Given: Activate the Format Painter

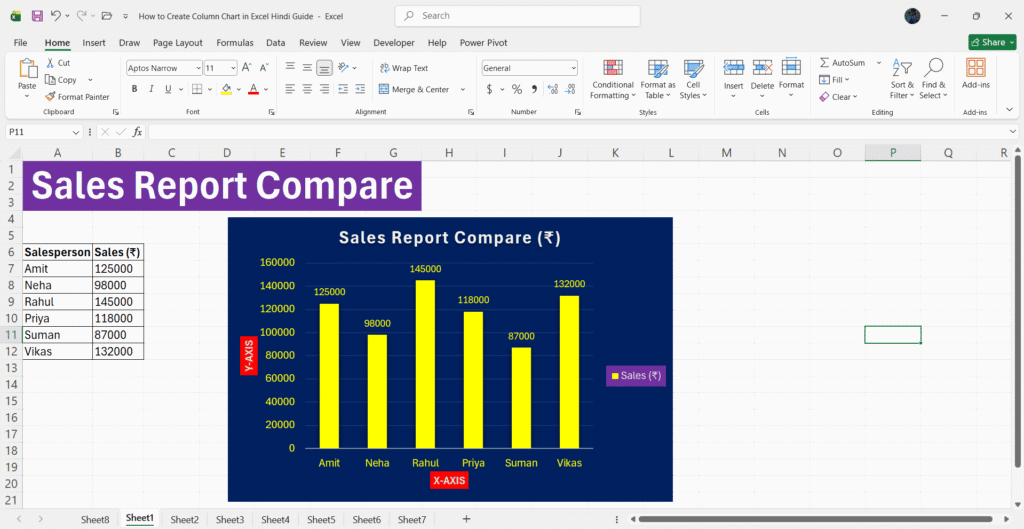Looking at the screenshot, I should pos(77,97).
